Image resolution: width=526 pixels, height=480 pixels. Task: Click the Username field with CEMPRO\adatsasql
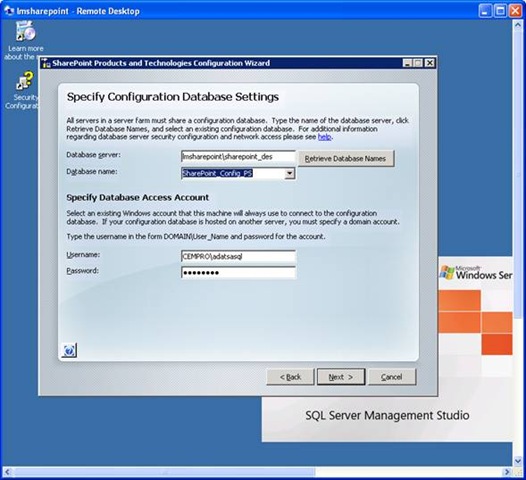(x=238, y=257)
